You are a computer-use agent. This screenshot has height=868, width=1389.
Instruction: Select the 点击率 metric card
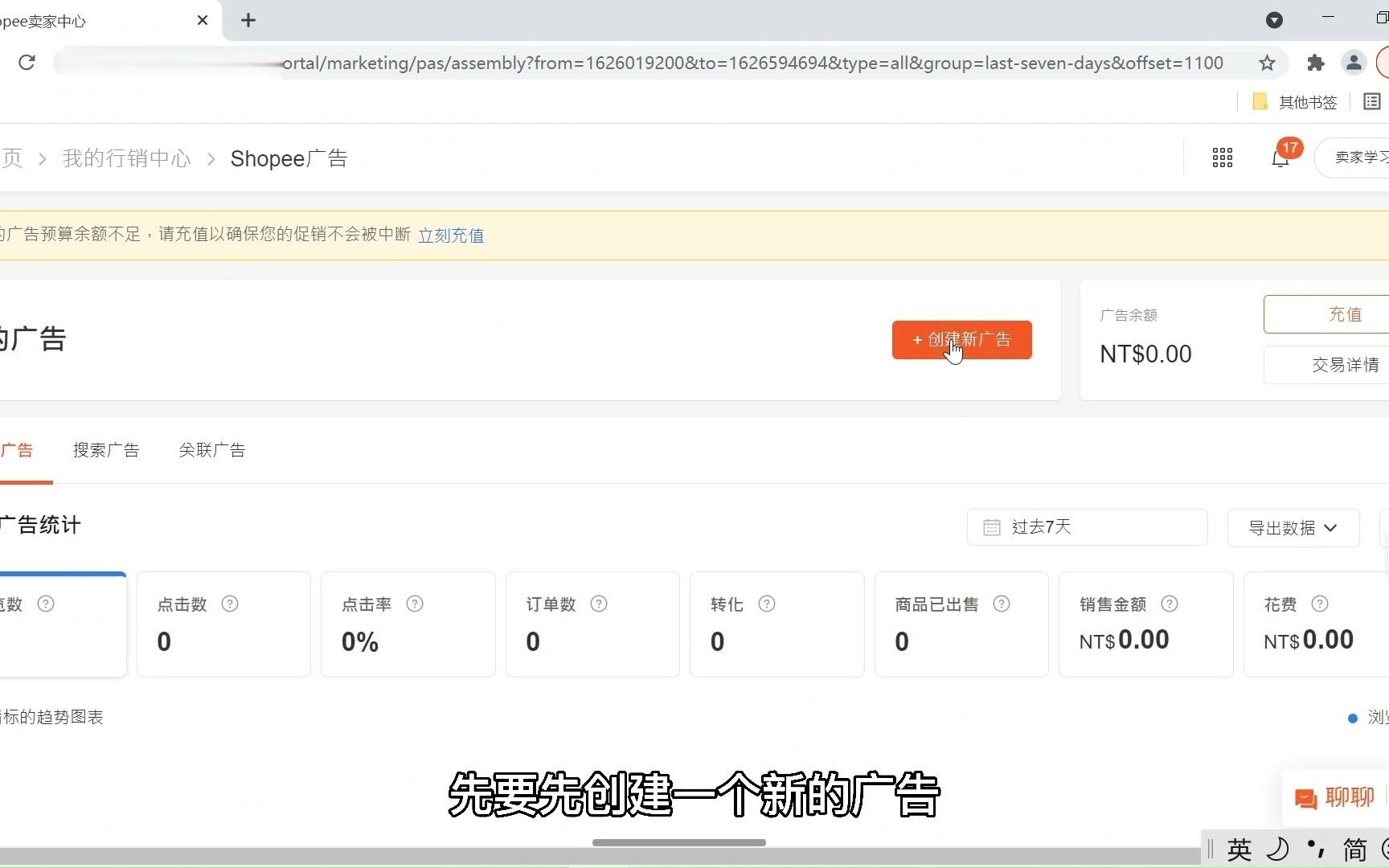coord(408,624)
